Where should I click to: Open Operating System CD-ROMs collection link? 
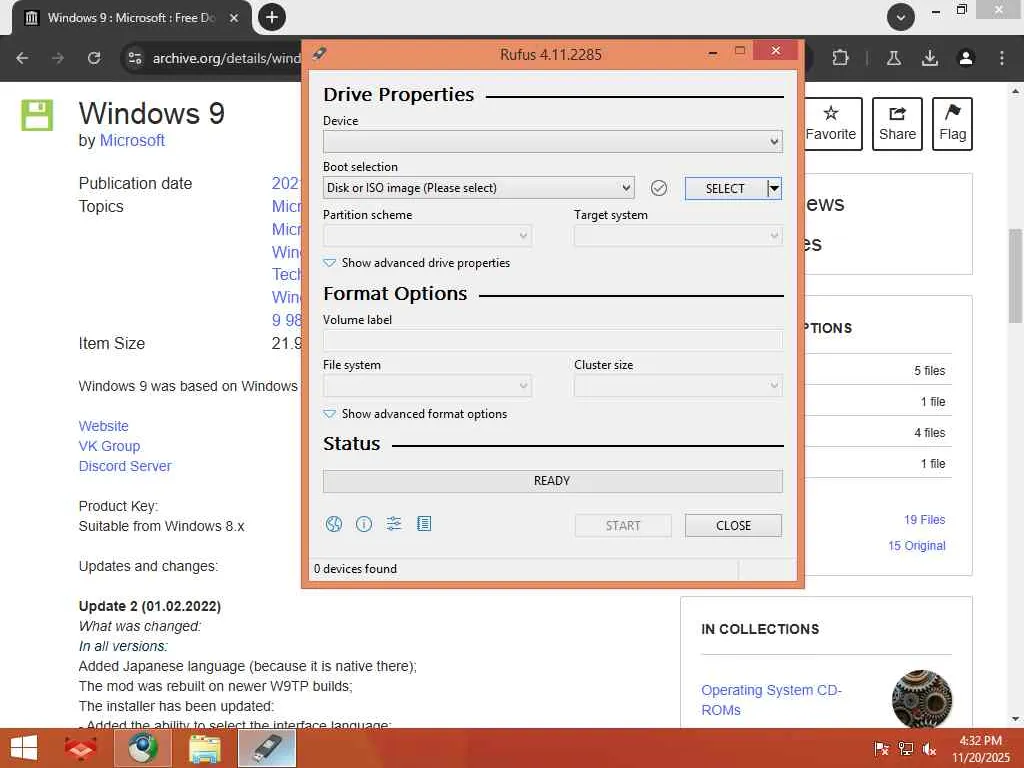[x=771, y=700]
